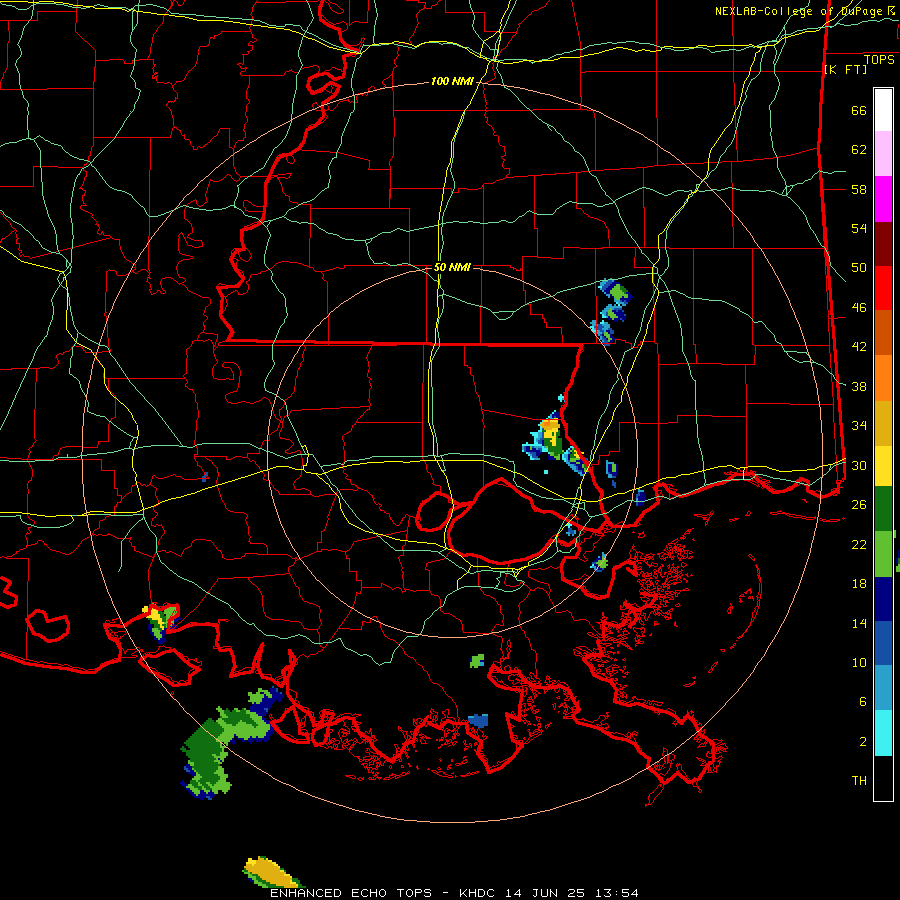Click the ENHANCED ECHO TOPS caption text
This screenshot has width=900, height=900.
point(351,893)
